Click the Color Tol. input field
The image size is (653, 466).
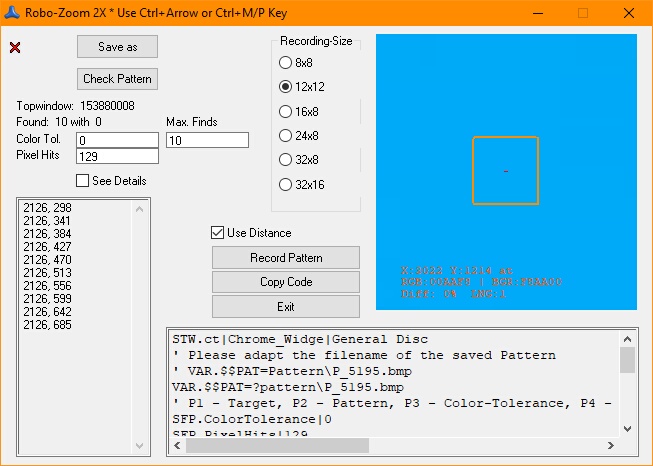[117, 140]
